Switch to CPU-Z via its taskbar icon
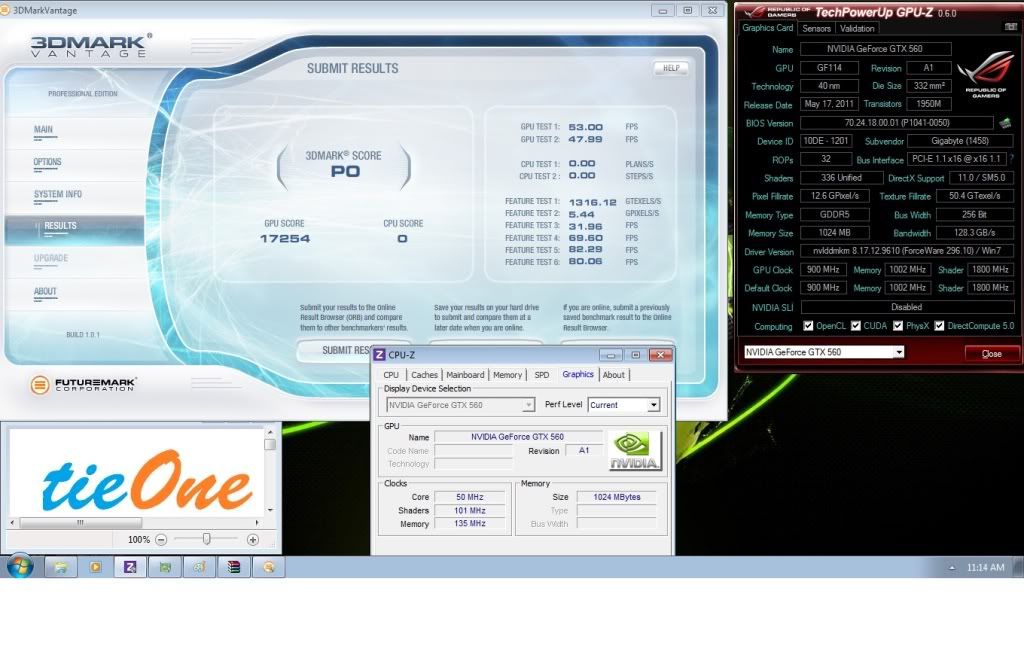1024x667 pixels. point(130,567)
